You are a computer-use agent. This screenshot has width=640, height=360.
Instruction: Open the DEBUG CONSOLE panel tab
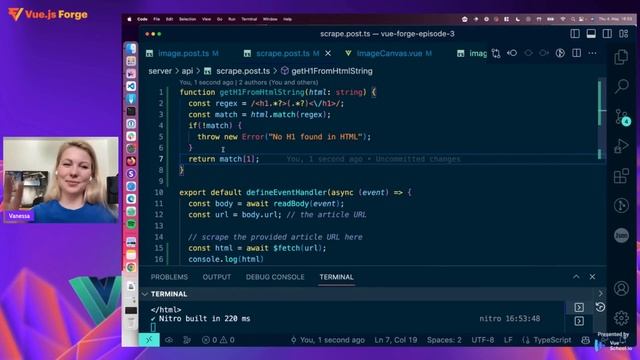(x=275, y=277)
